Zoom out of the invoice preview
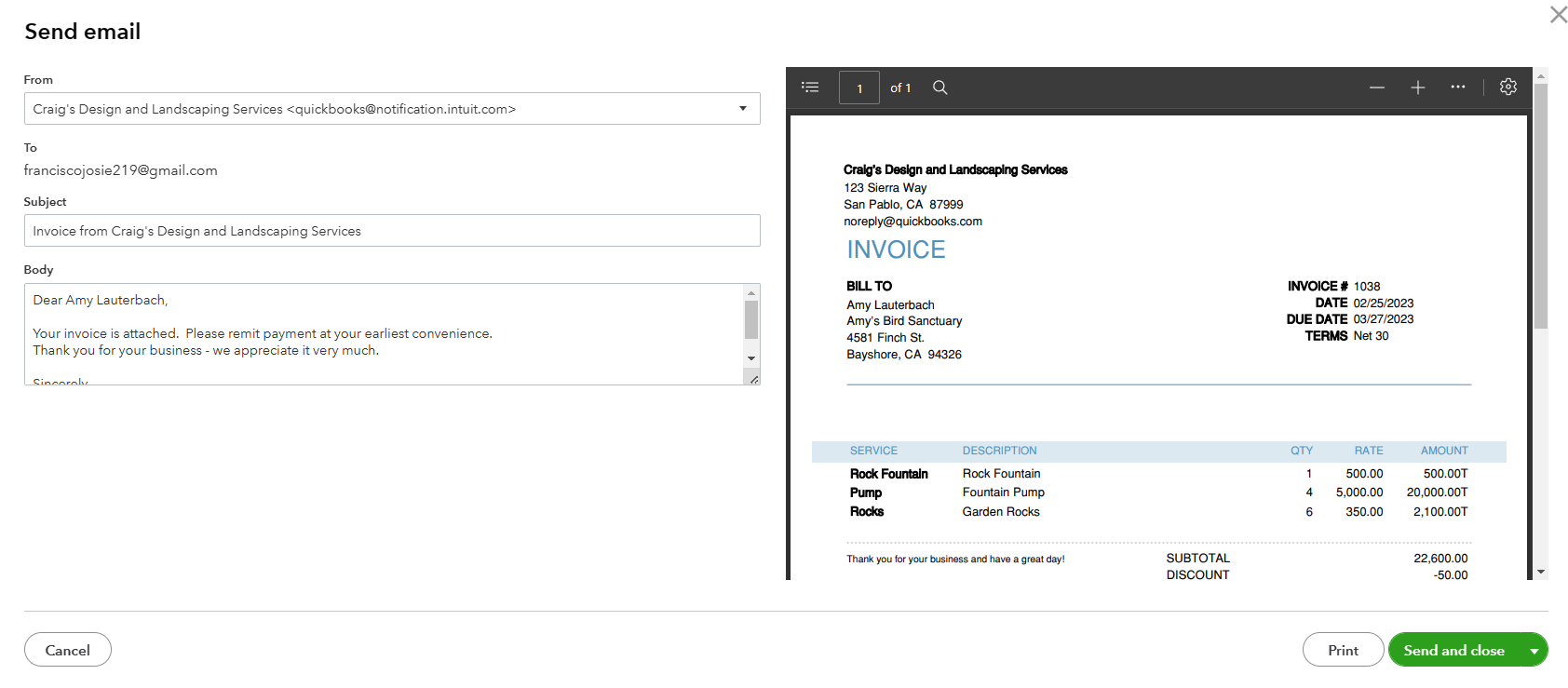The width and height of the screenshot is (1568, 688). [1377, 88]
